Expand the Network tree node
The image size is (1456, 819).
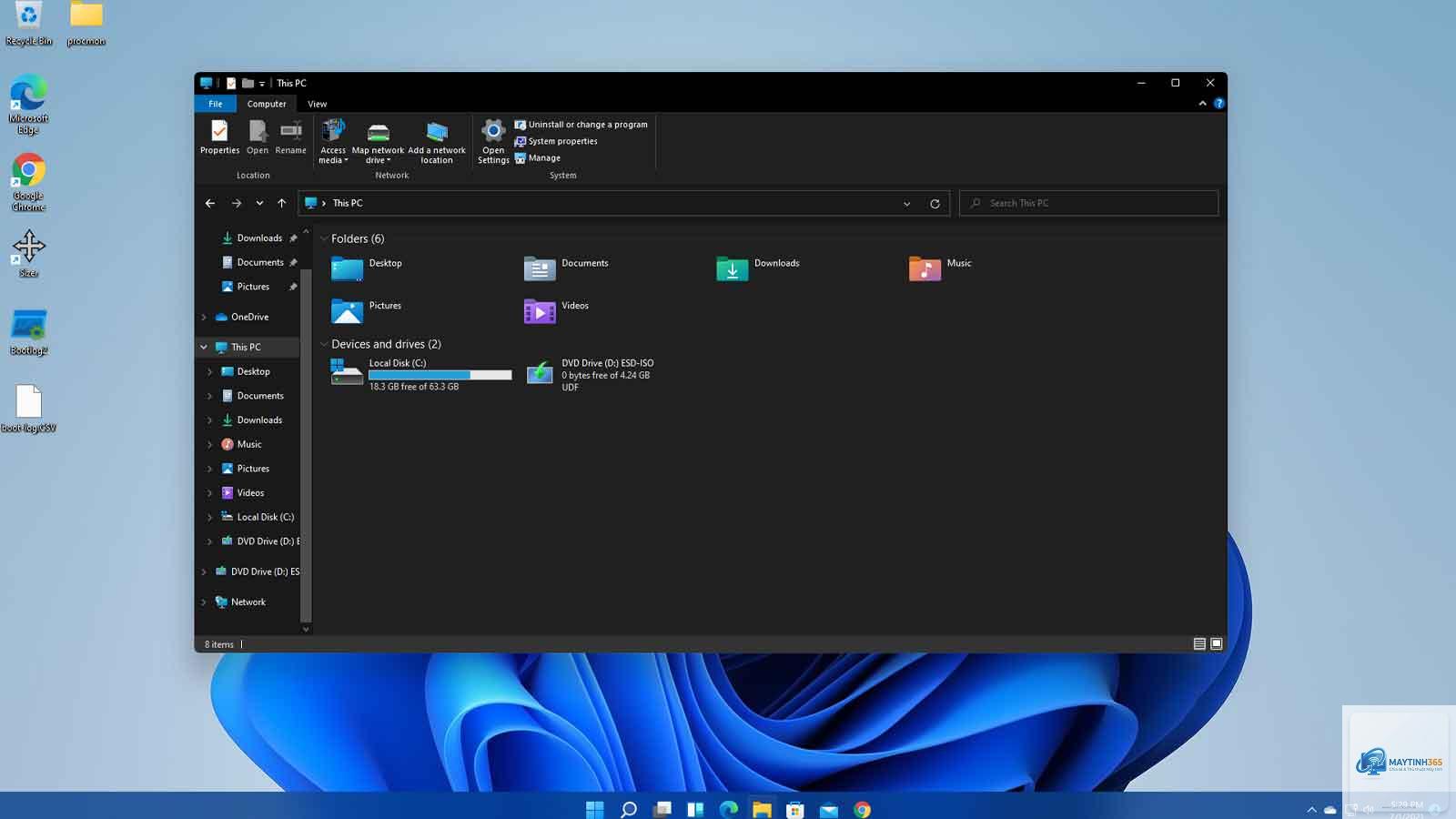(204, 602)
